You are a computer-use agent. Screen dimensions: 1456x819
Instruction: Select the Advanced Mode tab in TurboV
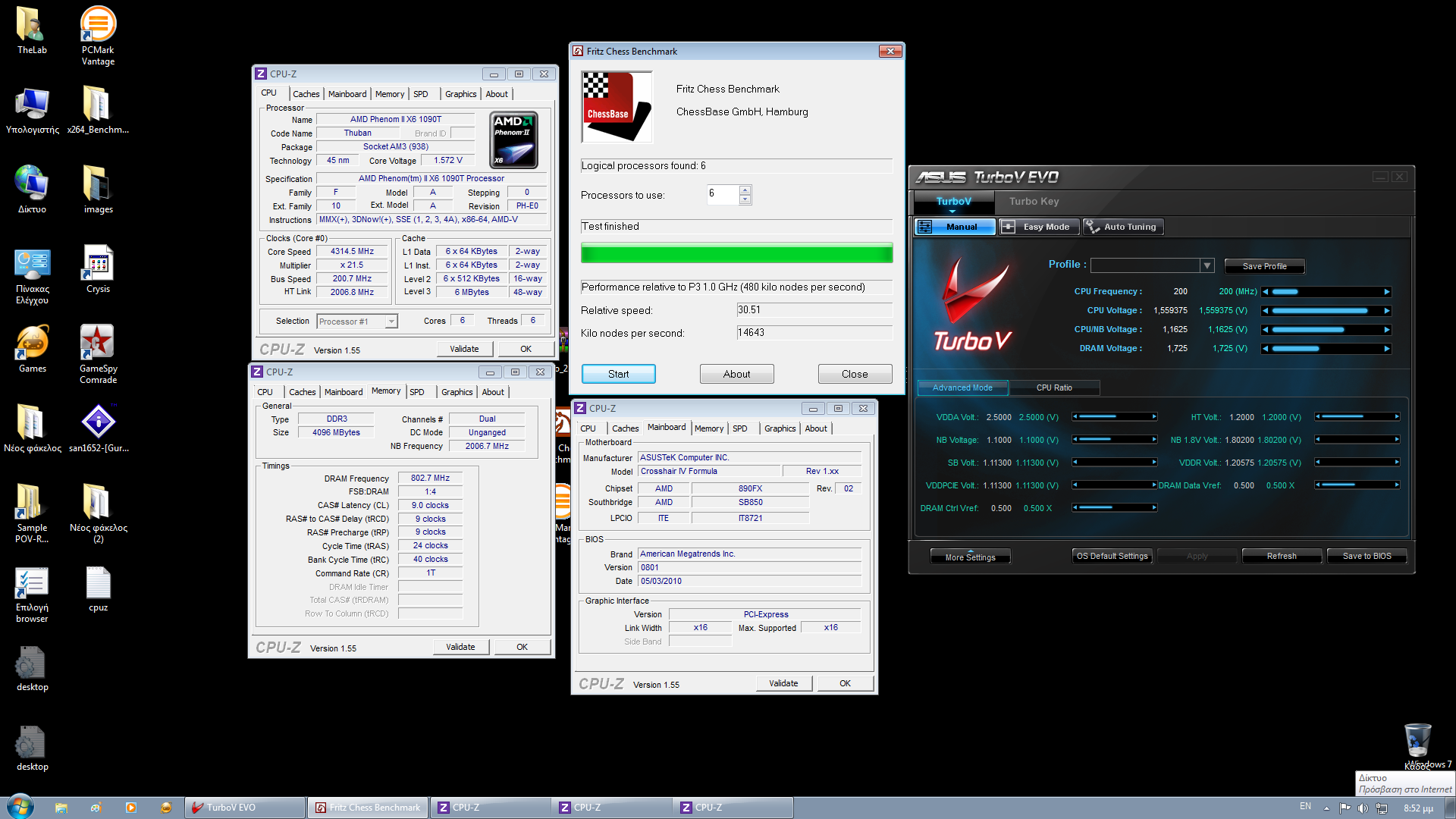pos(962,388)
